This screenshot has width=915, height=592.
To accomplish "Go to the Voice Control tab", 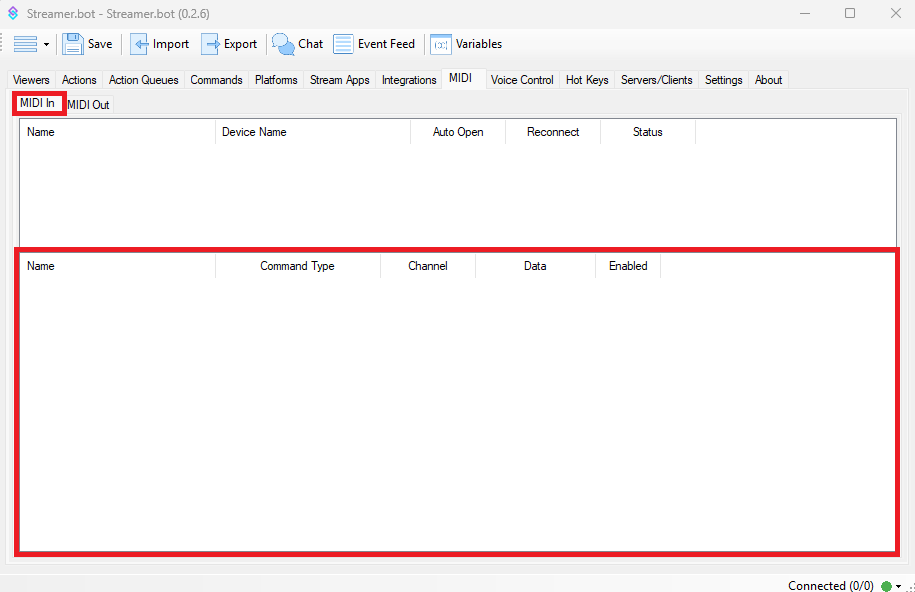I will click(x=522, y=80).
